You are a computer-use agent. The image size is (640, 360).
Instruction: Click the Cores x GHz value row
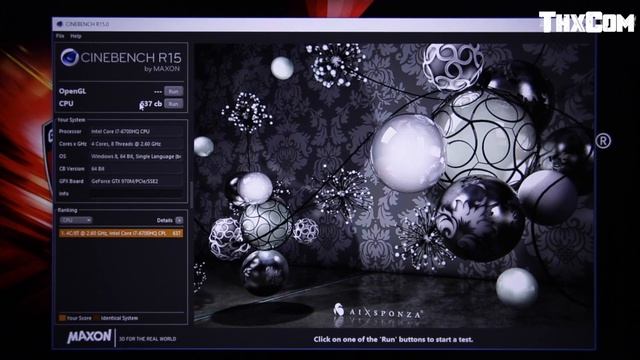[x=136, y=144]
